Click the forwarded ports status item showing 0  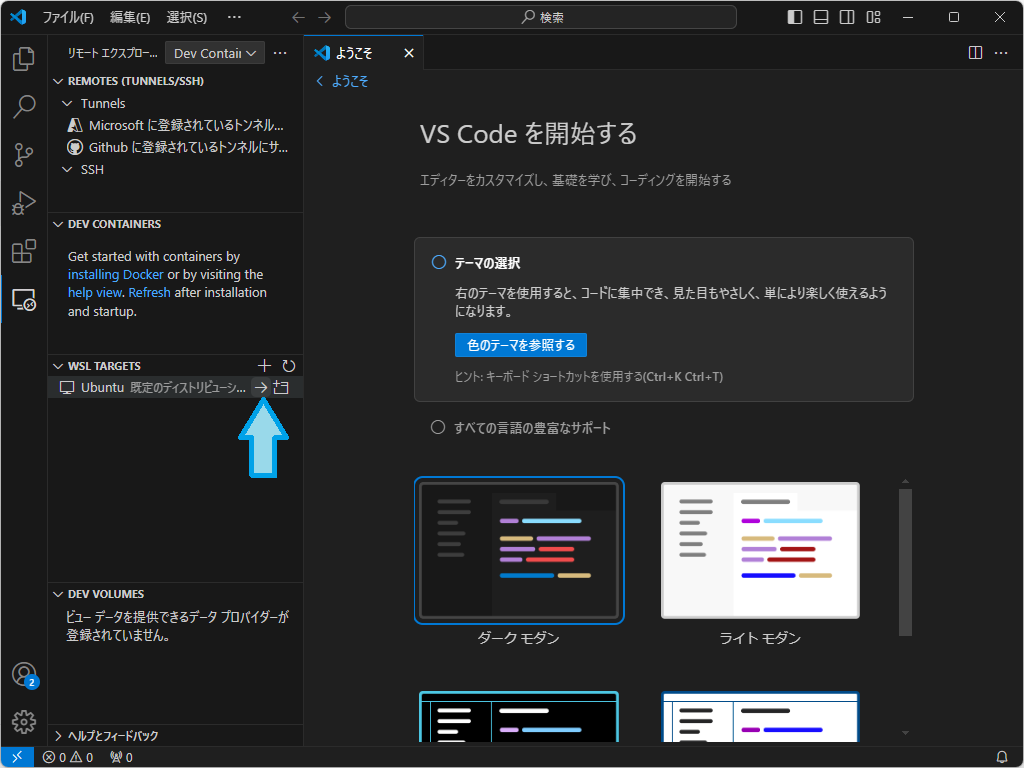click(121, 758)
